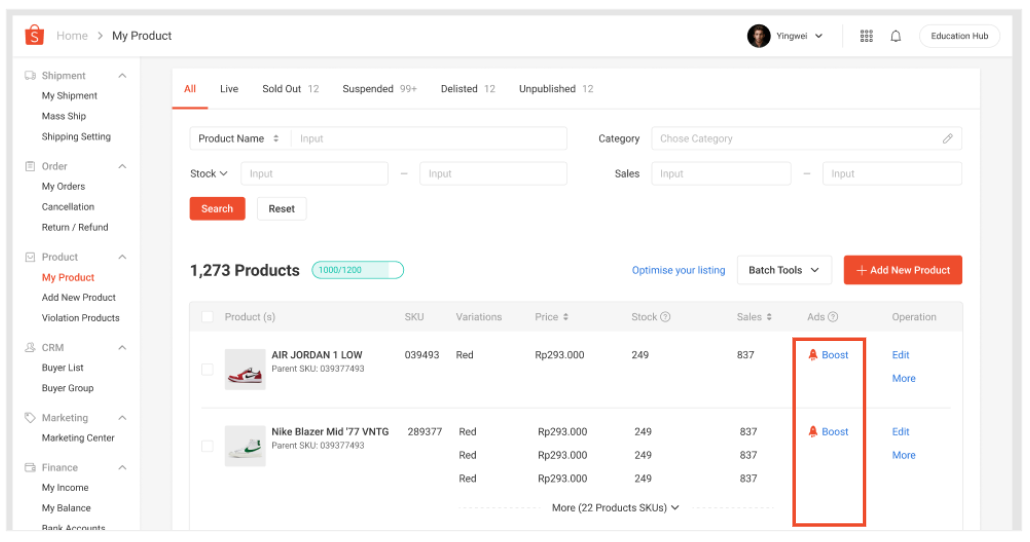Collapse the CRM sidebar section
Viewport: 1030px width, 542px height.
[x=122, y=348]
